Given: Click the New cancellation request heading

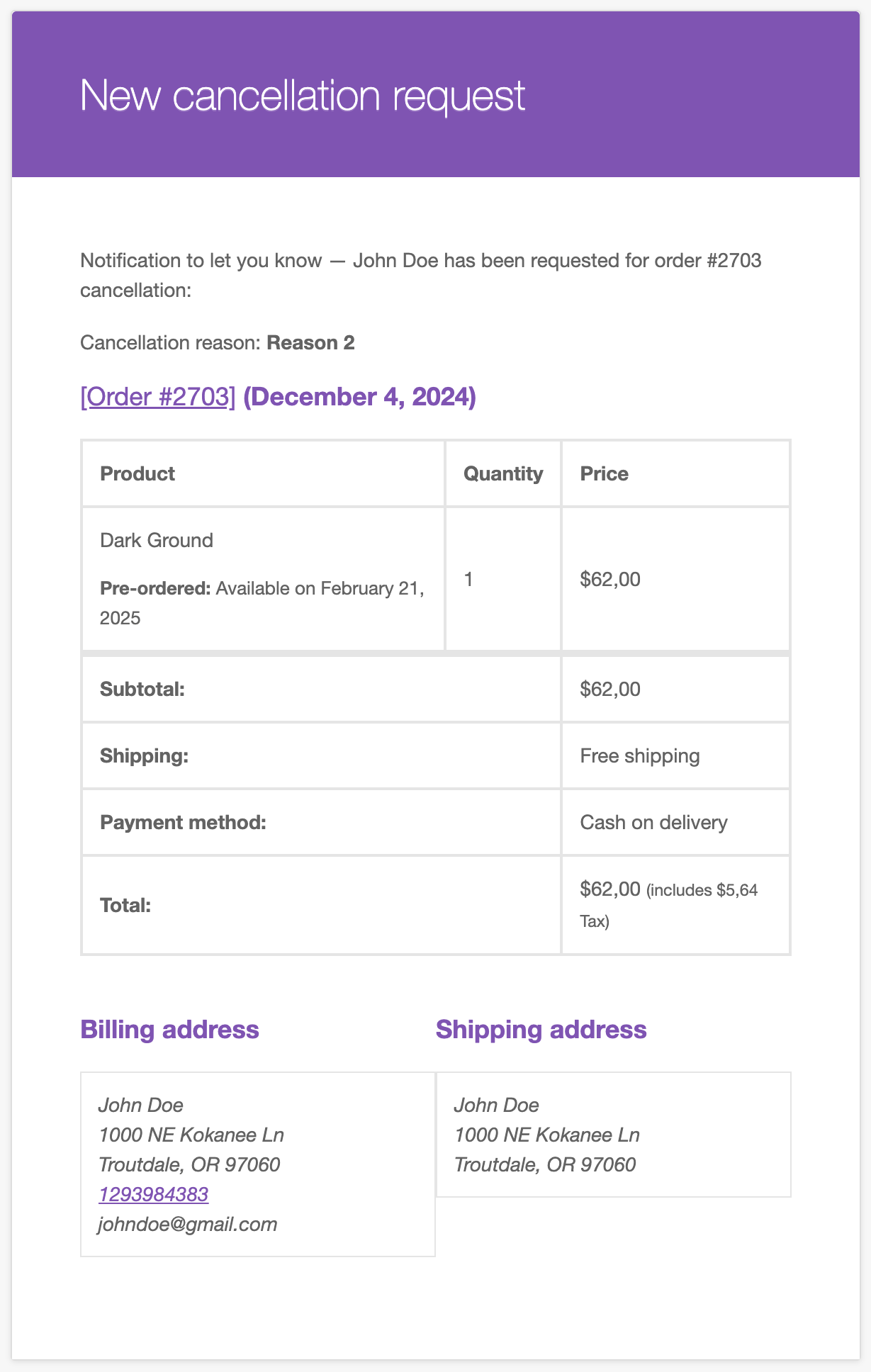Looking at the screenshot, I should (303, 95).
